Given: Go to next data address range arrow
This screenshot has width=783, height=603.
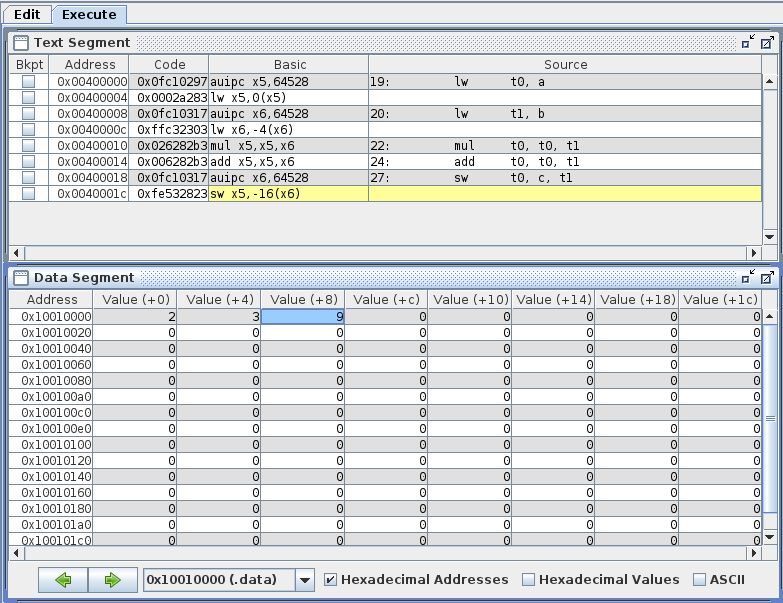Looking at the screenshot, I should (112, 580).
